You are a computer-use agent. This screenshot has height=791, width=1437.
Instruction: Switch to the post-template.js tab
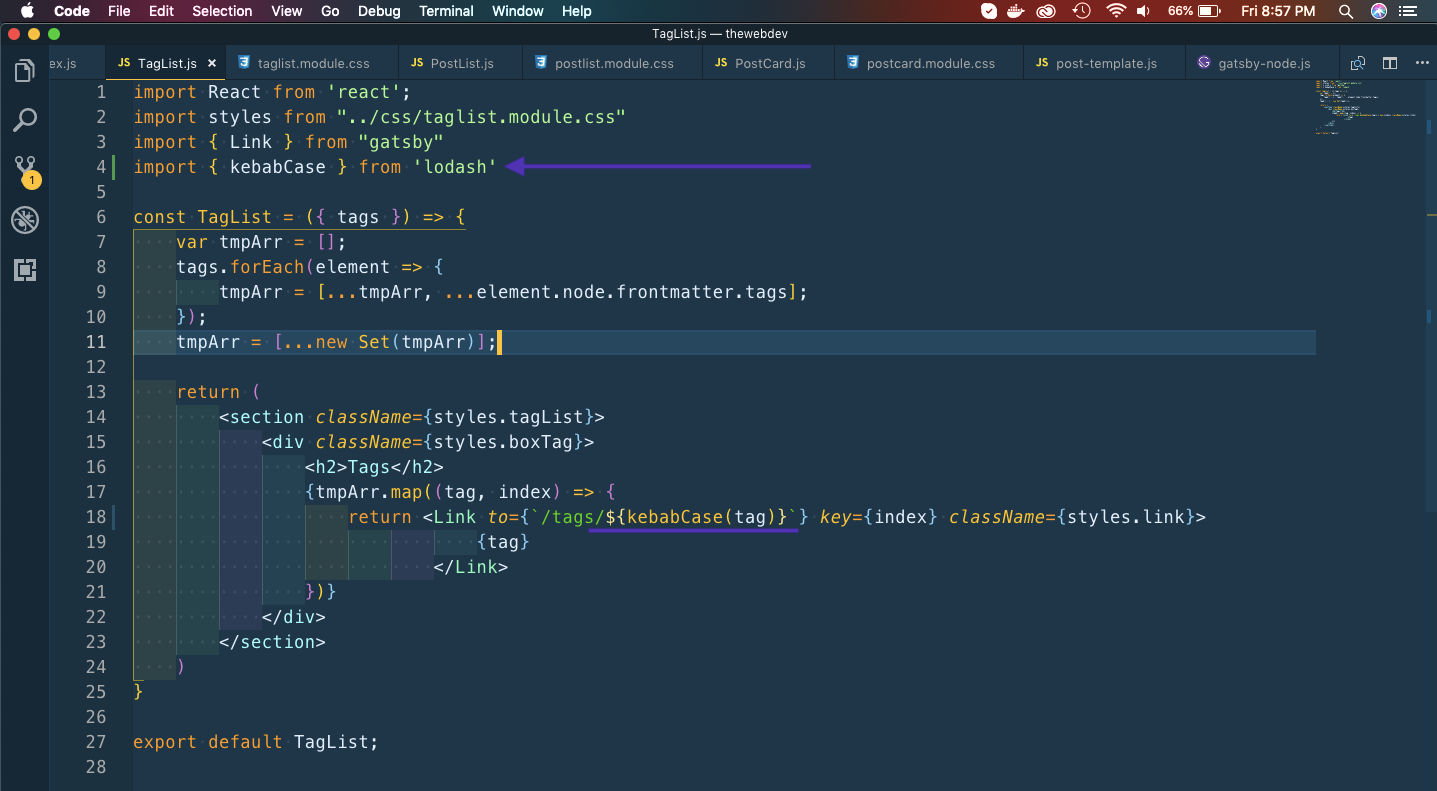point(1105,63)
